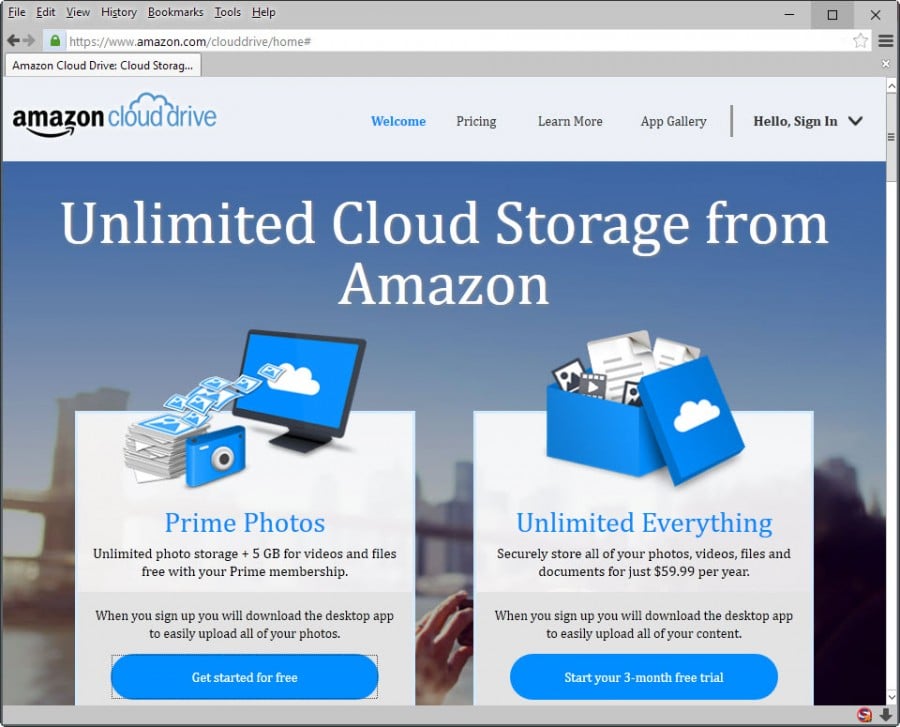Click Start your 3-month free trial

tap(643, 677)
